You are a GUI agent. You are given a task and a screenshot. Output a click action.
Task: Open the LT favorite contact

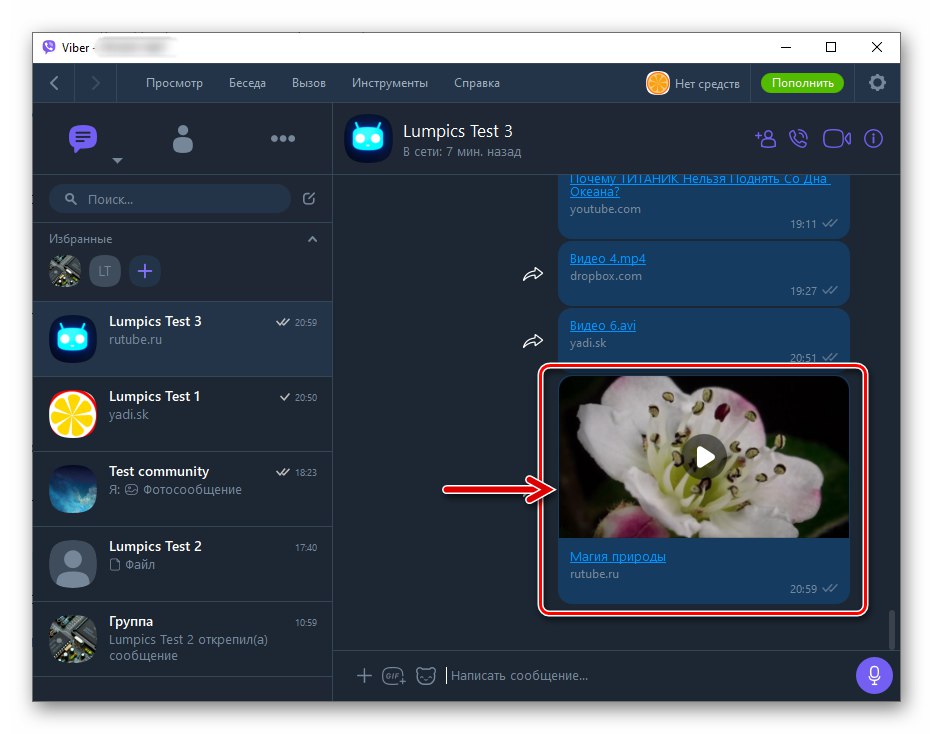(105, 271)
